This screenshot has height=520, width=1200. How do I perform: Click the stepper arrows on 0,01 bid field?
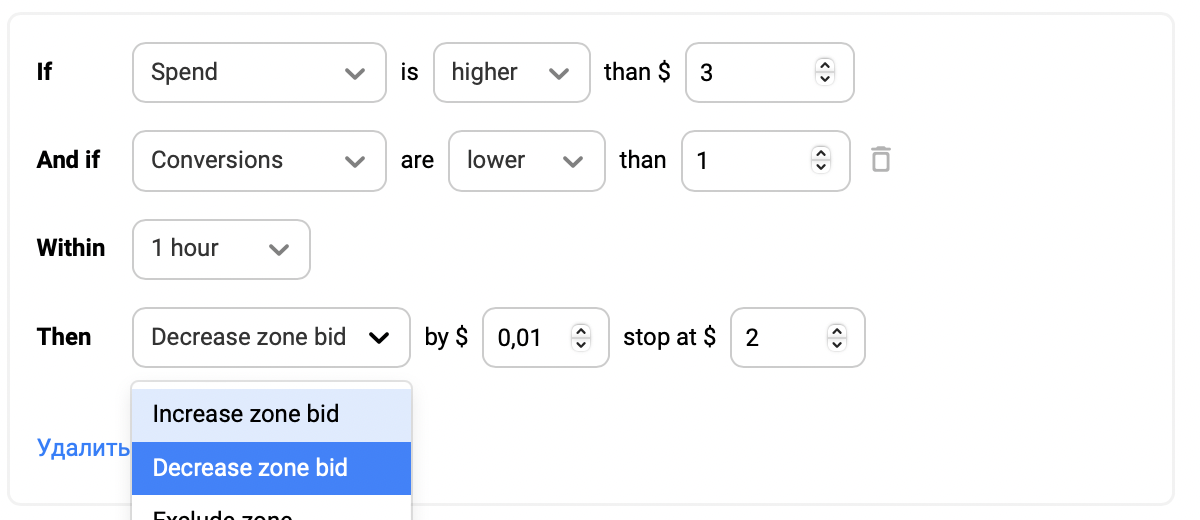pos(580,336)
